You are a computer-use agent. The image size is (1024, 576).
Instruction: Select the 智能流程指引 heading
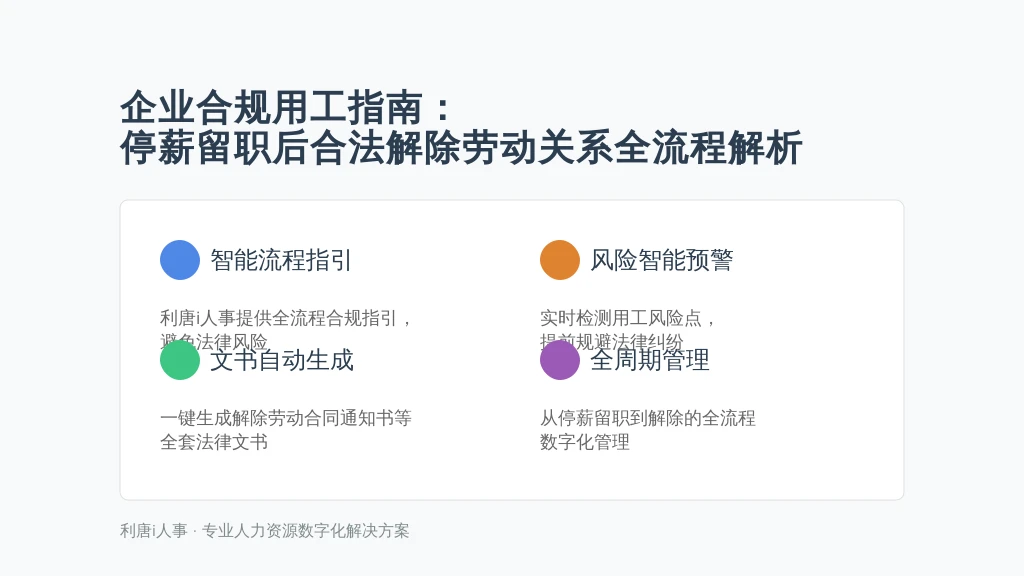point(281,260)
